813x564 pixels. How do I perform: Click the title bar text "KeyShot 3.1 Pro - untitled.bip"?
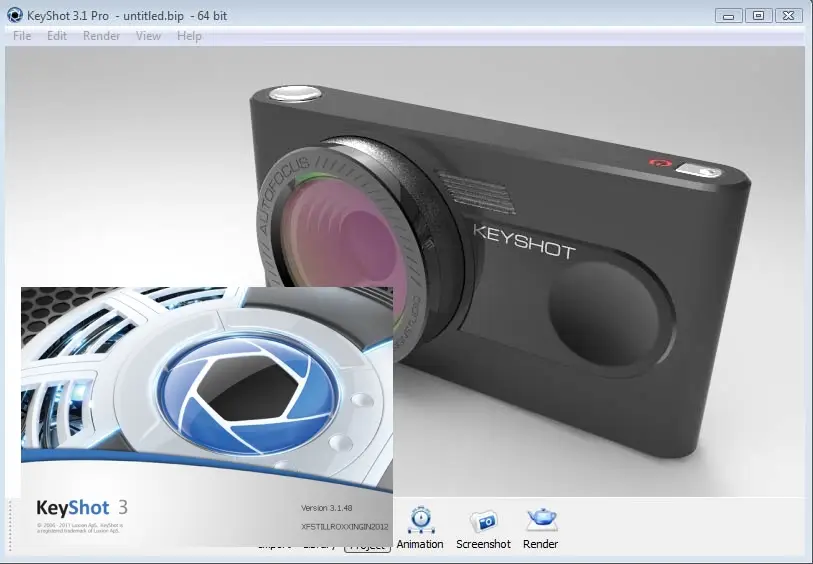click(105, 16)
